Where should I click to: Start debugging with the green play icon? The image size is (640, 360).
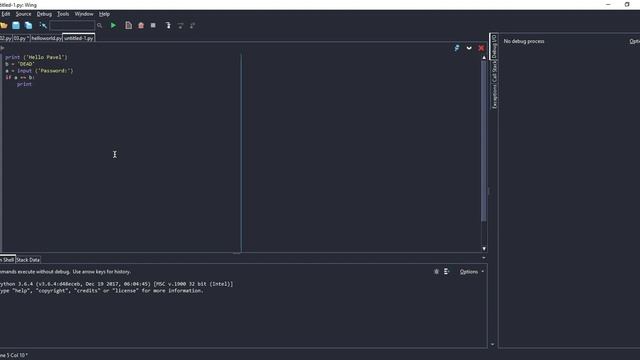pos(113,25)
